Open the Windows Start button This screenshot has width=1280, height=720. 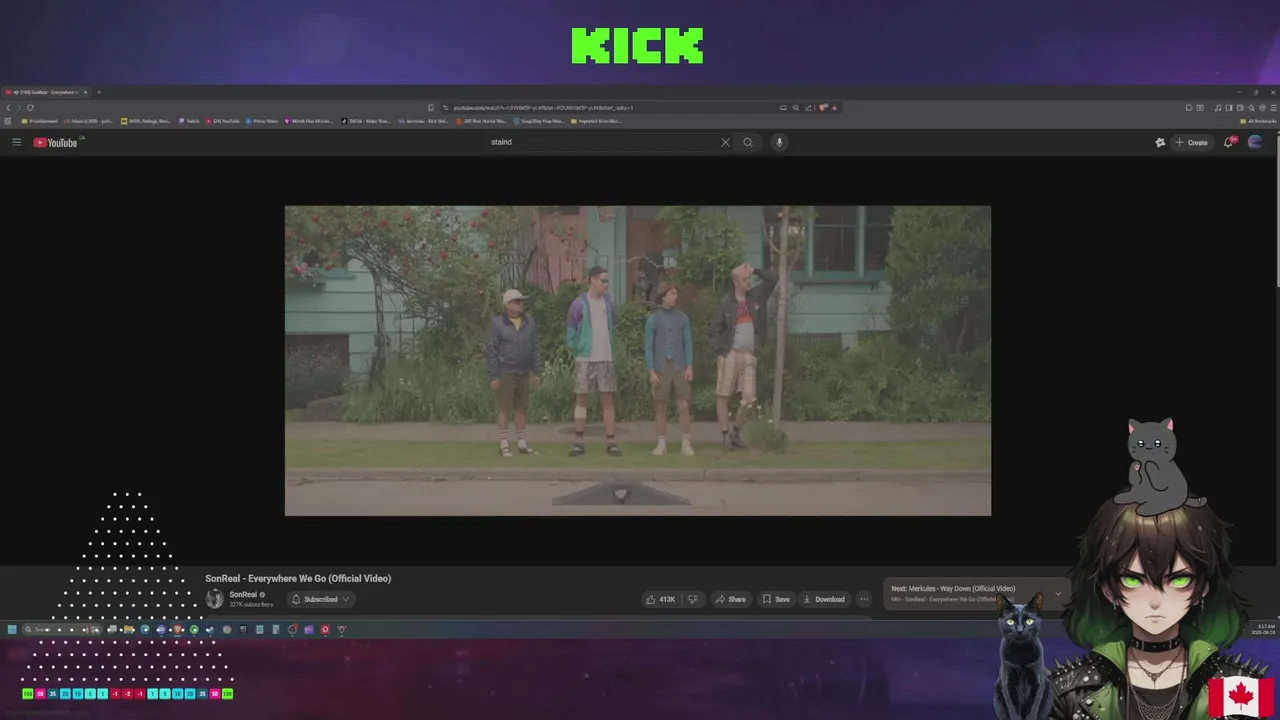[x=12, y=629]
